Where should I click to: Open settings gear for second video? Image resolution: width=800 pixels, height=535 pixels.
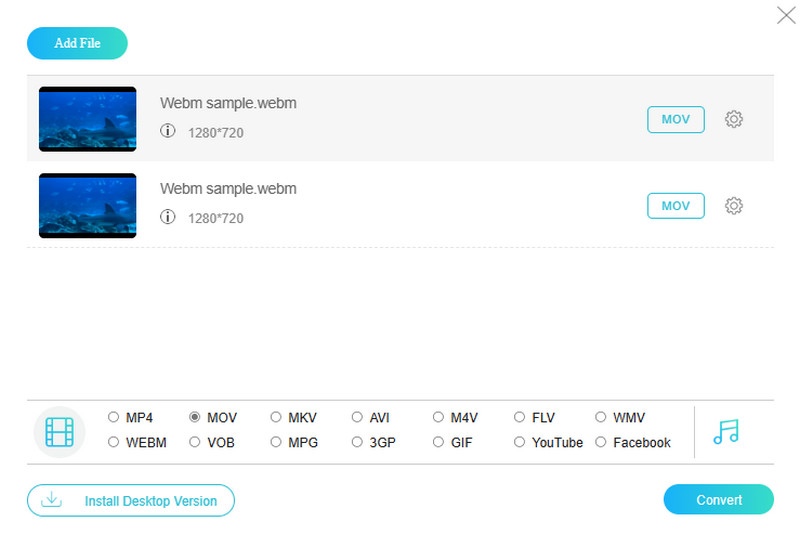733,206
